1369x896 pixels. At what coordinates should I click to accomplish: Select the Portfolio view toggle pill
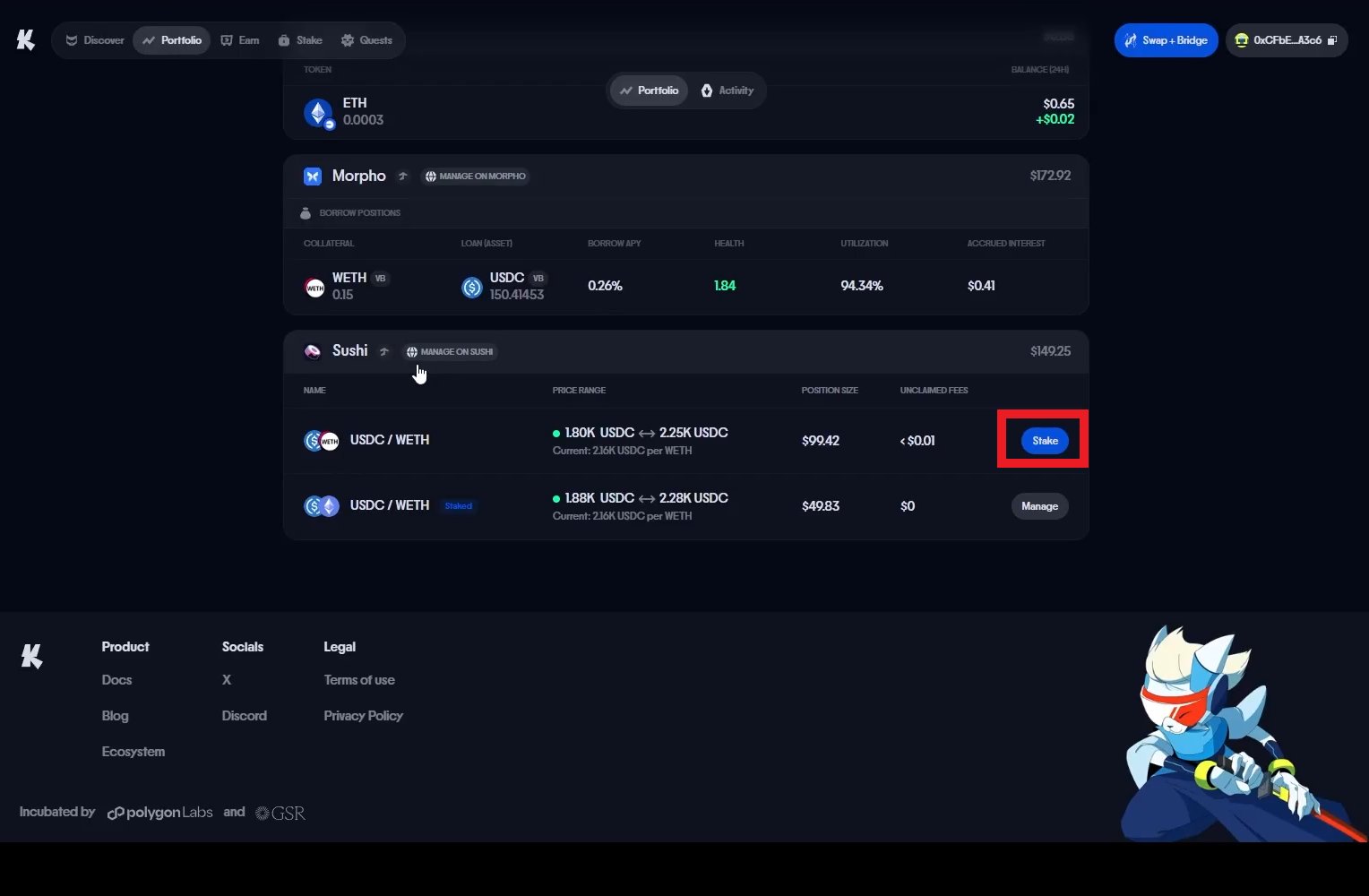point(649,90)
